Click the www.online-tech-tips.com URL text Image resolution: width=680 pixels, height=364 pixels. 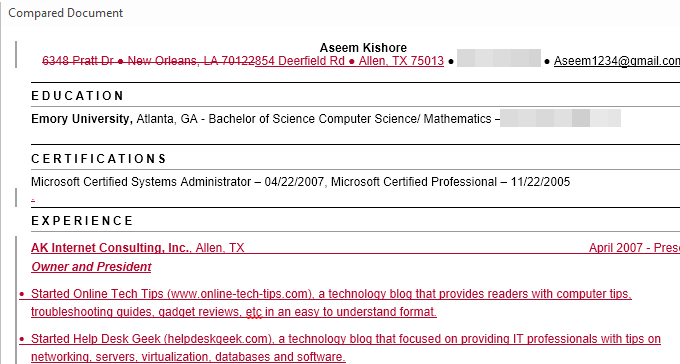coord(239,294)
